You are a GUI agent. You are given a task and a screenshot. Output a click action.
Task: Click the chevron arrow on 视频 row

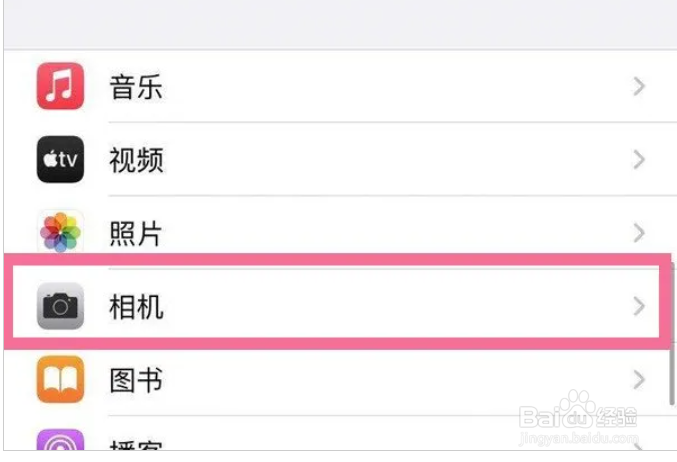(x=639, y=160)
